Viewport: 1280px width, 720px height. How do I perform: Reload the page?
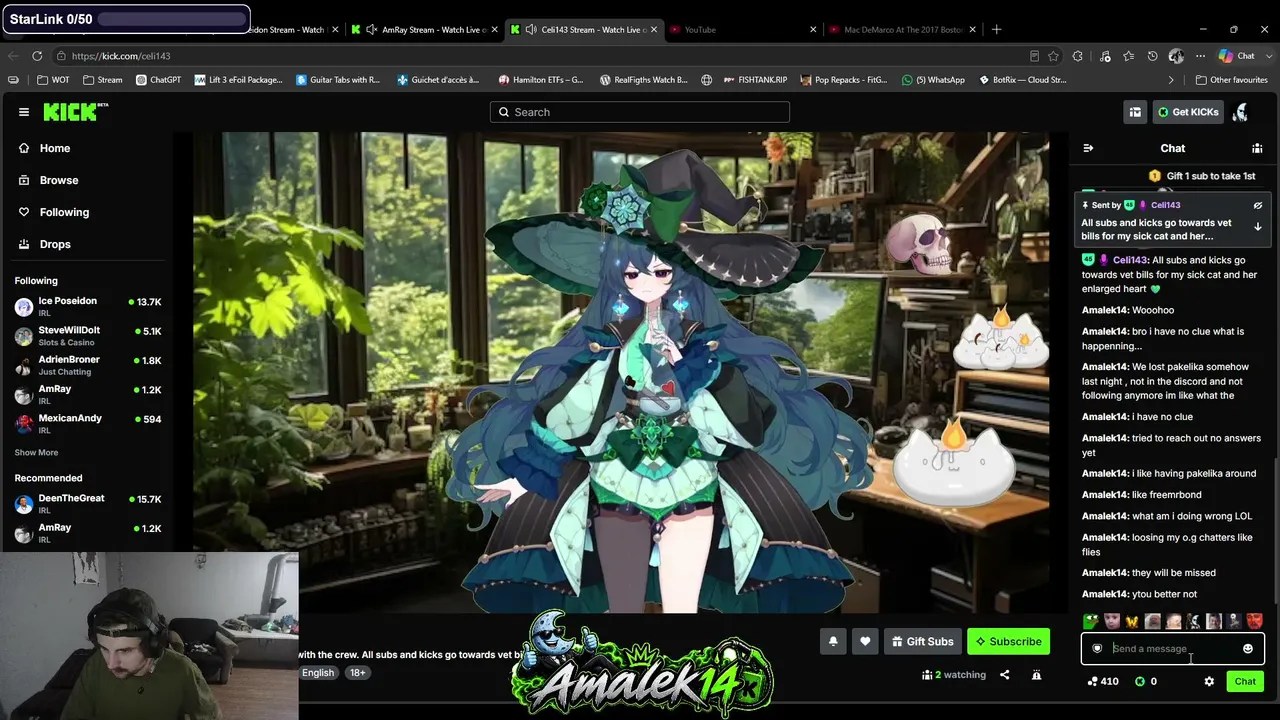[x=37, y=56]
